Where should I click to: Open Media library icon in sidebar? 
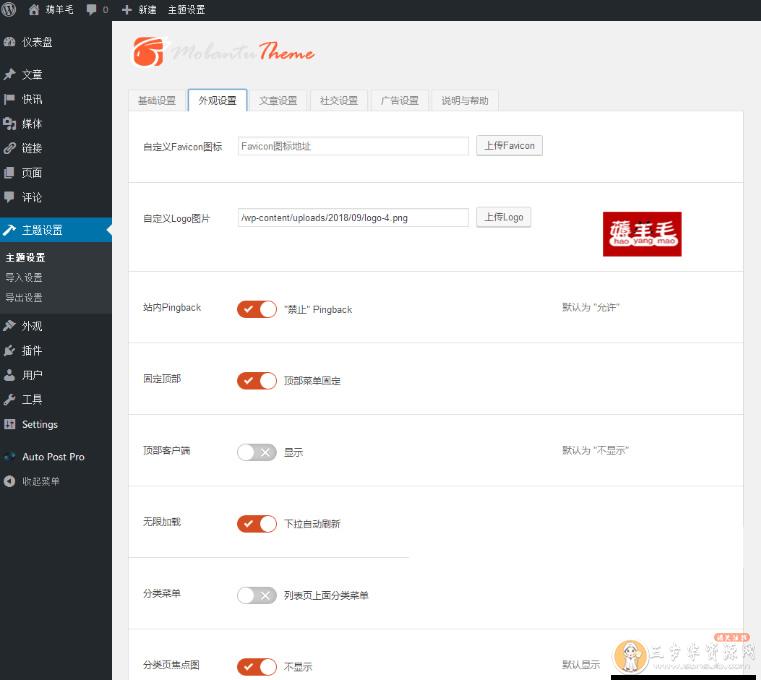click(10, 124)
